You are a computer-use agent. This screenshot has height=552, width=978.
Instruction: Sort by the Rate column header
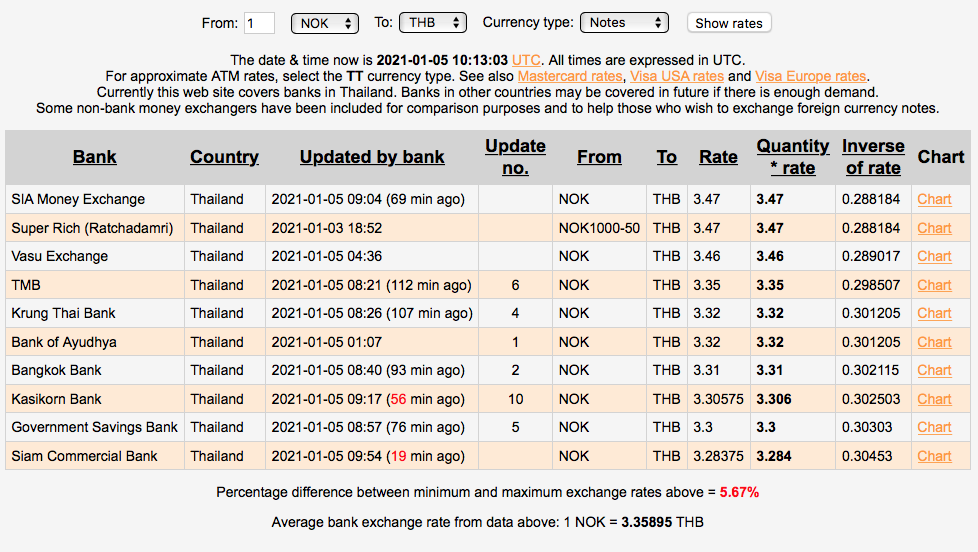(x=718, y=157)
